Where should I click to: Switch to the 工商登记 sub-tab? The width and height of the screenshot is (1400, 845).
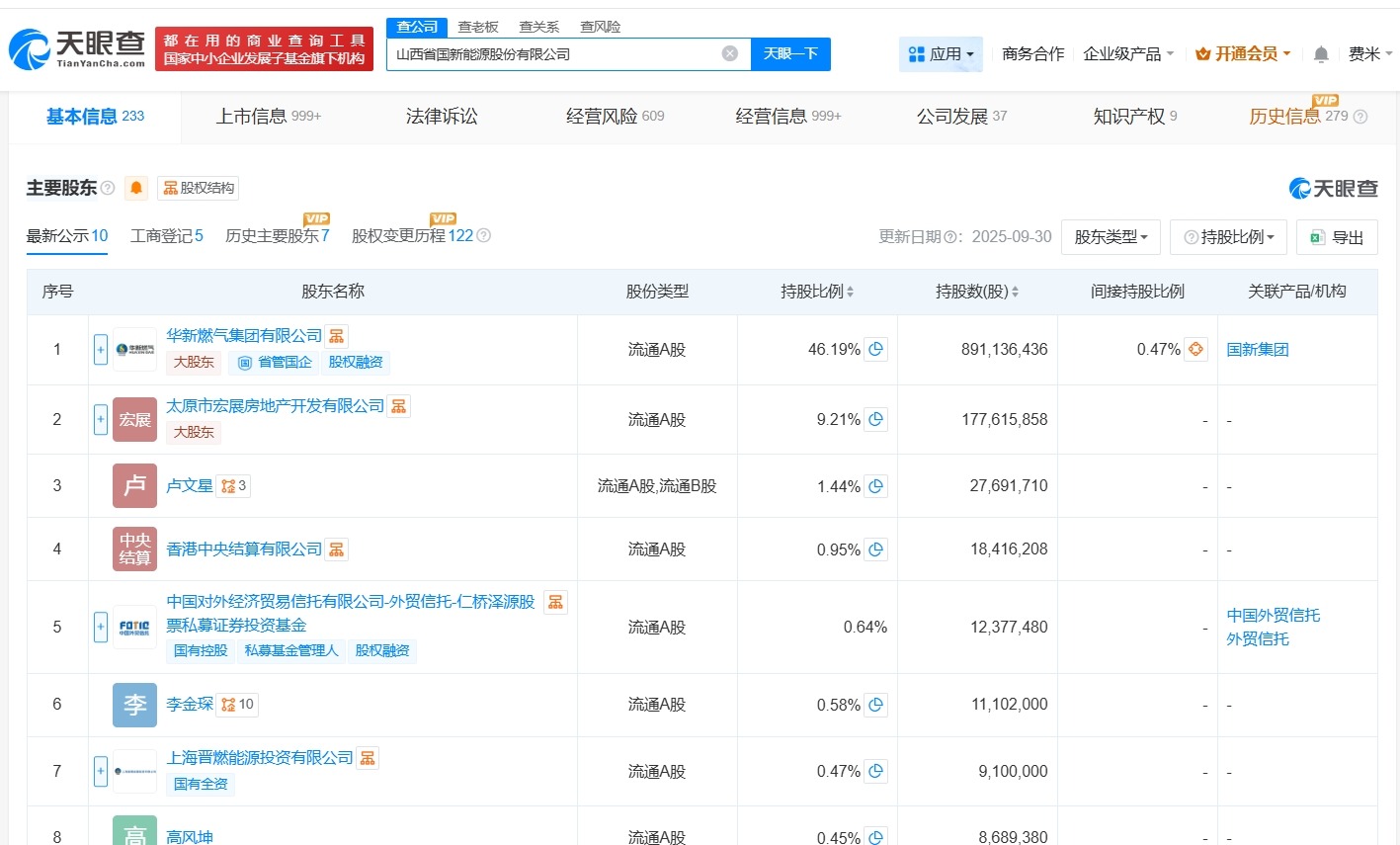point(165,236)
